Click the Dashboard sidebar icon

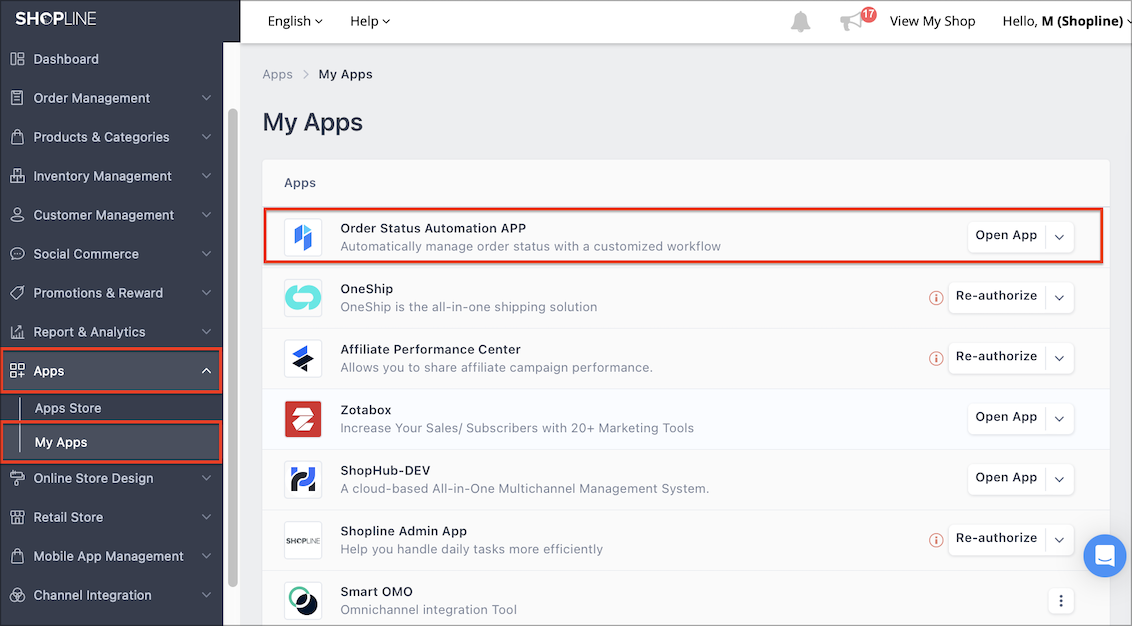tap(17, 59)
